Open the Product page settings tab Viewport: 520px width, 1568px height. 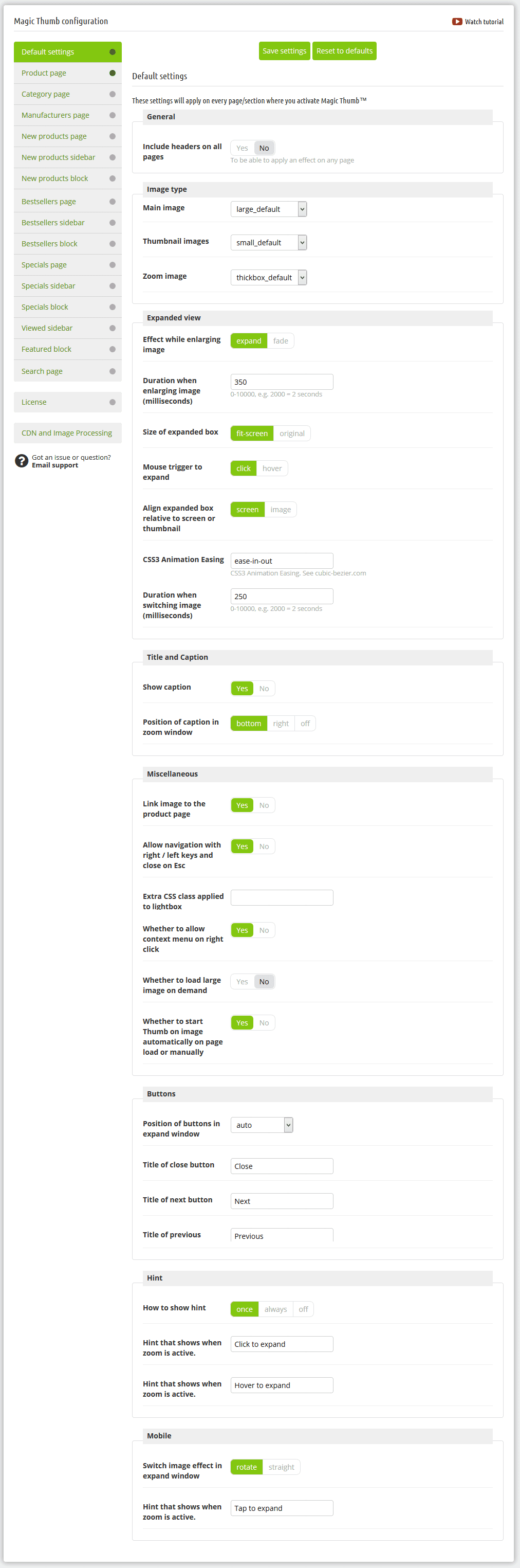[x=67, y=73]
